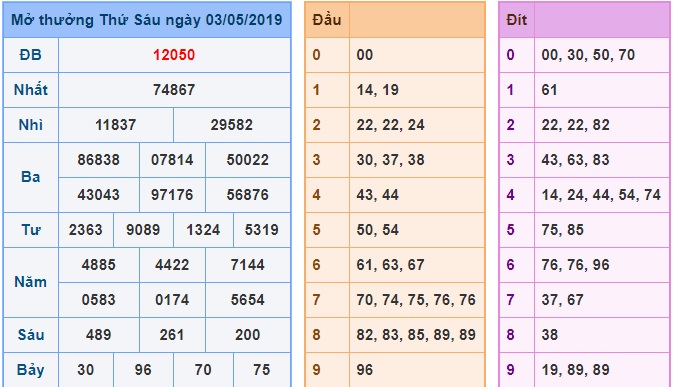Select sixth prize number 200
The height and width of the screenshot is (387, 677).
[x=248, y=335]
